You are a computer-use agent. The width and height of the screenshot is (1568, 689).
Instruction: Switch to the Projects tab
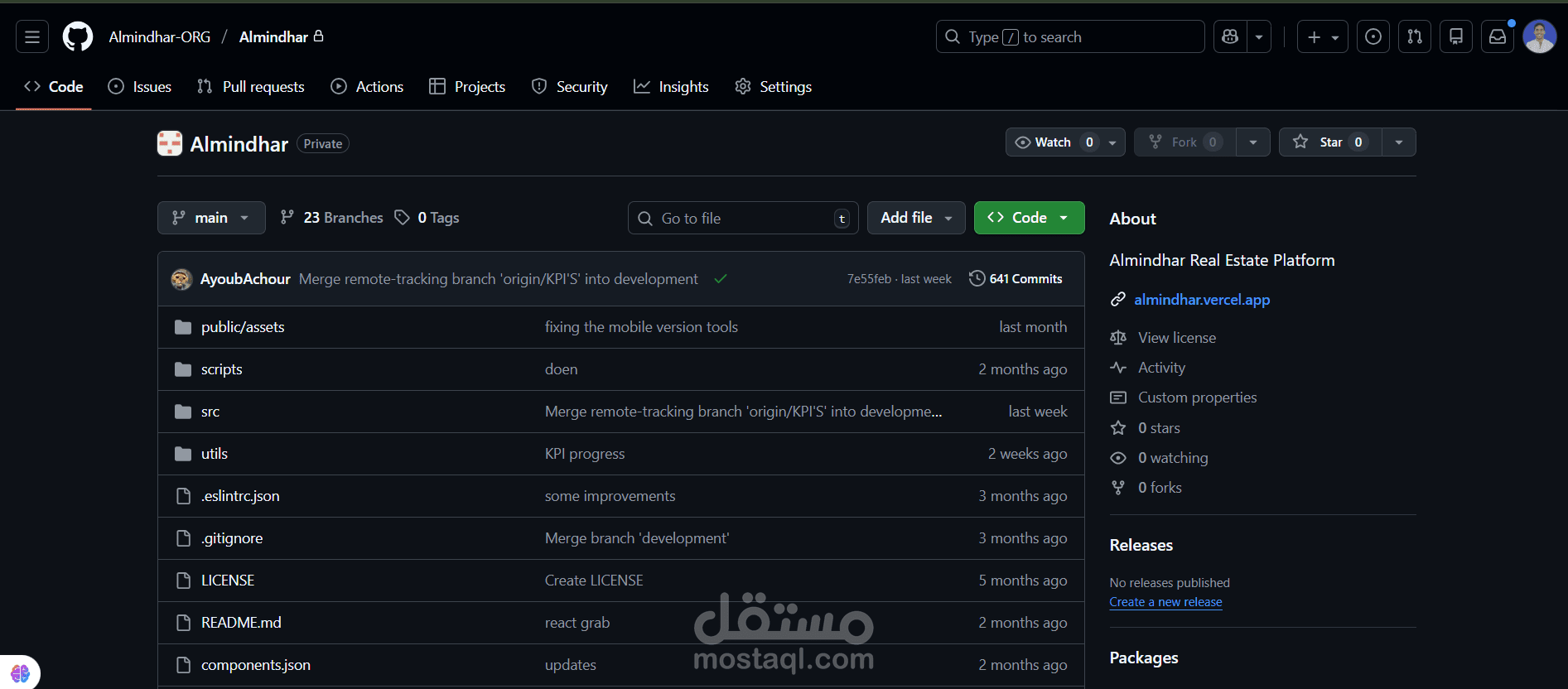point(467,87)
